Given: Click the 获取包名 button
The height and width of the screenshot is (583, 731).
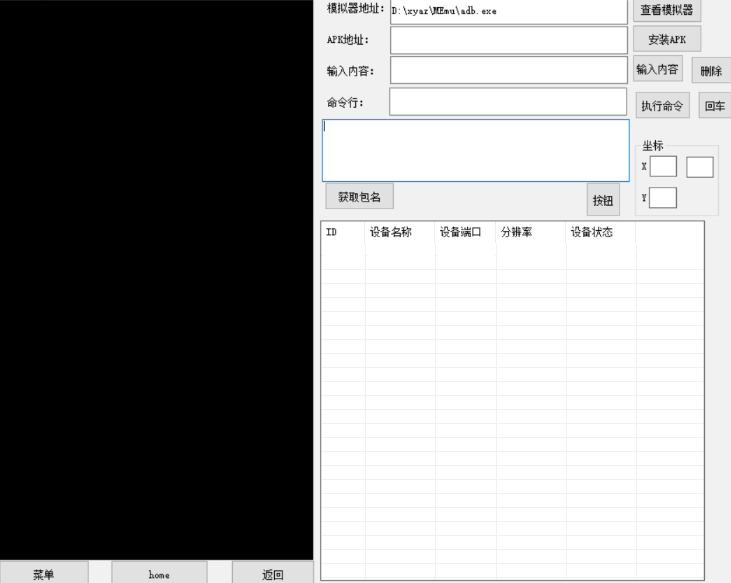Looking at the screenshot, I should [x=359, y=196].
